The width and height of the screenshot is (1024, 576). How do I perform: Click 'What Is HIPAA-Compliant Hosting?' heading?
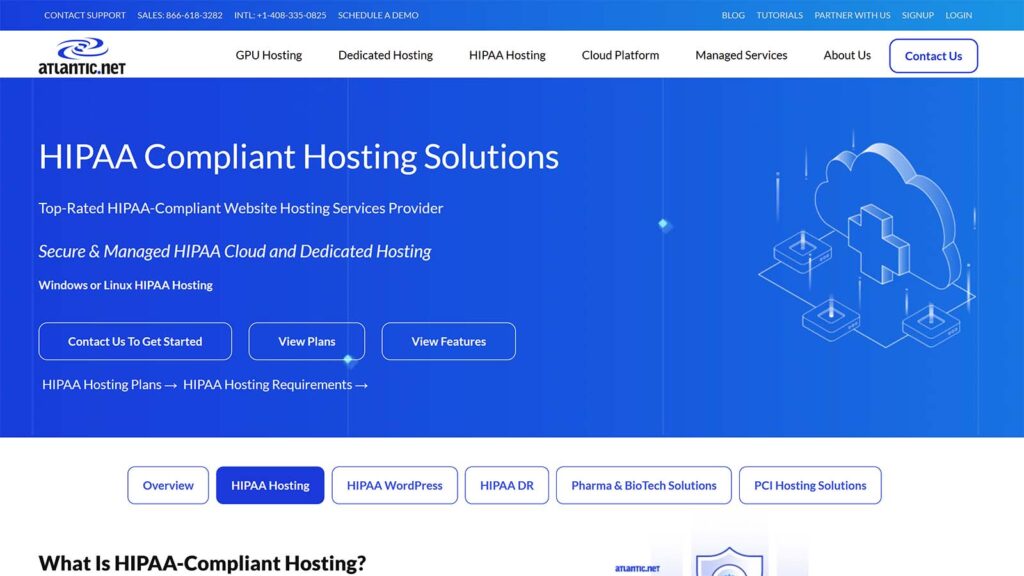coord(202,563)
